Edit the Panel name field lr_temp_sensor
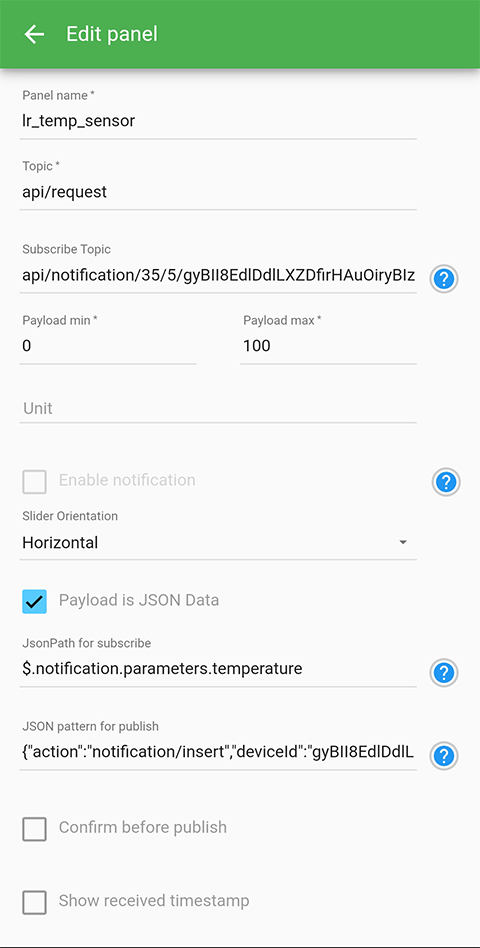This screenshot has width=480, height=948. [218, 122]
